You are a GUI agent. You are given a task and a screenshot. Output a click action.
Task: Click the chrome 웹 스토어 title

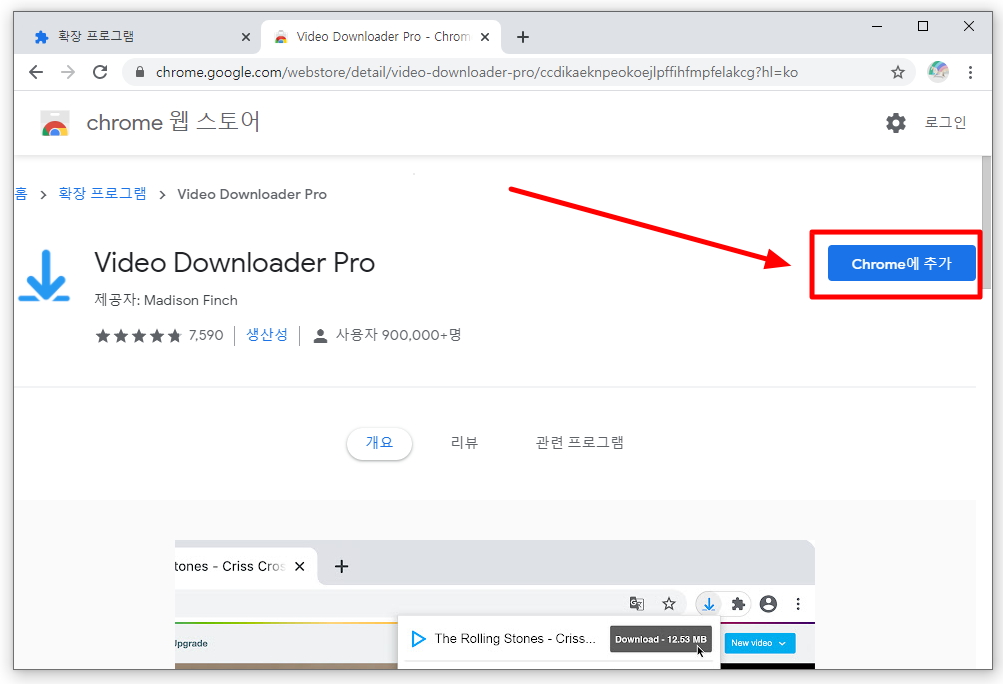point(173,122)
